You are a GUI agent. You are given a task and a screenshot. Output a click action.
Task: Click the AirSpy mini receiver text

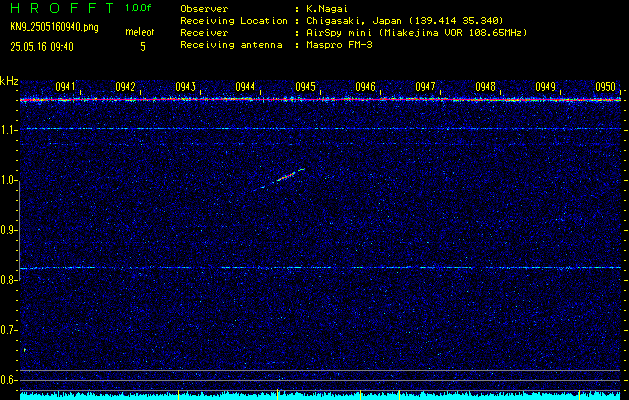[416, 33]
